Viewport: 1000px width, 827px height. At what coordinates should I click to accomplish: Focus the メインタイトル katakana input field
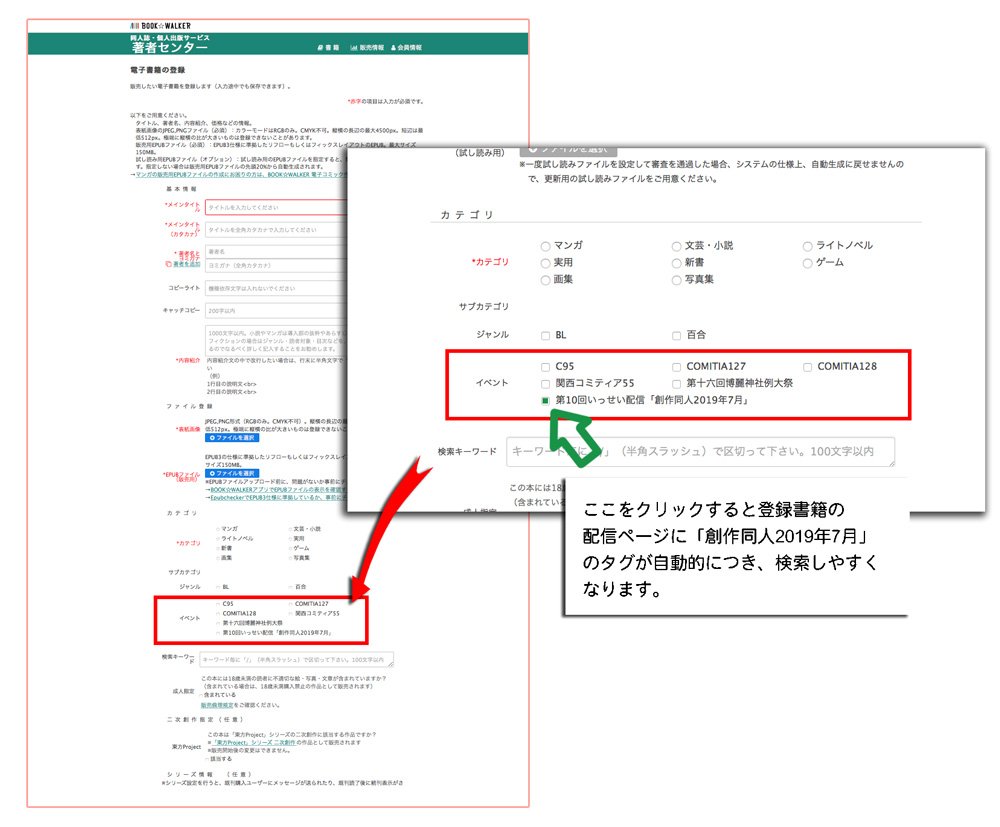pyautogui.click(x=276, y=230)
